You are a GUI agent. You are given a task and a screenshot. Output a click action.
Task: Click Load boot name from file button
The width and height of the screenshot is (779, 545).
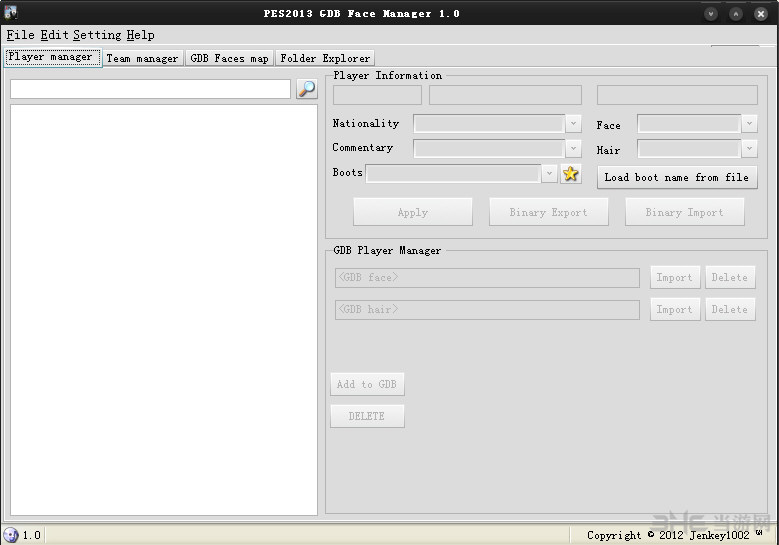pos(677,177)
